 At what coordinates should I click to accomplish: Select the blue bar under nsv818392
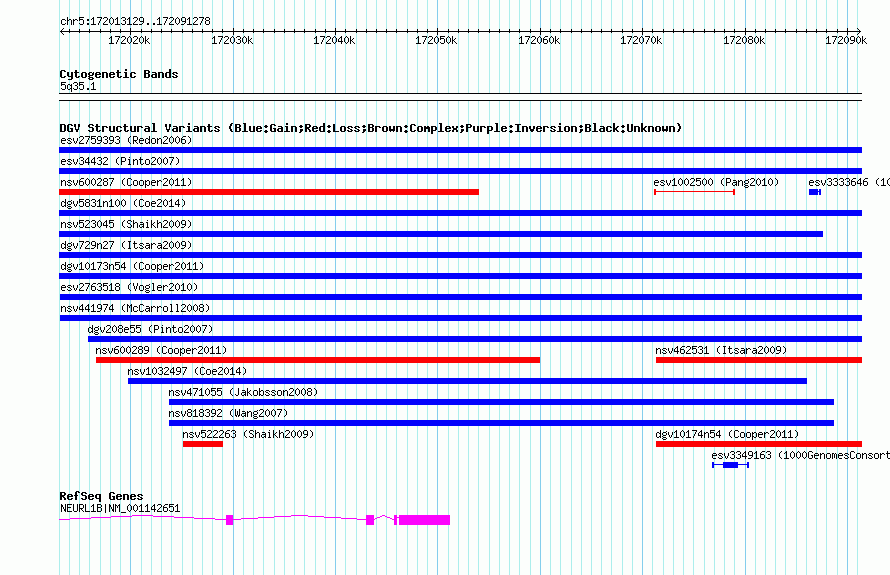click(x=502, y=423)
